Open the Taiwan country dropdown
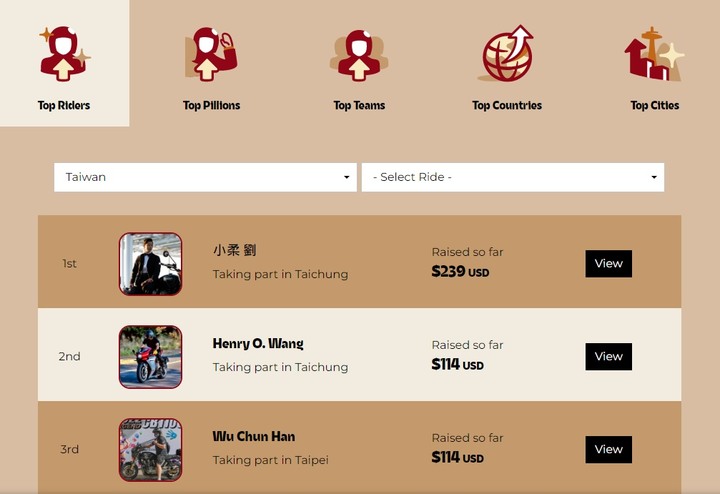Screen dimensions: 720x494 [205, 177]
